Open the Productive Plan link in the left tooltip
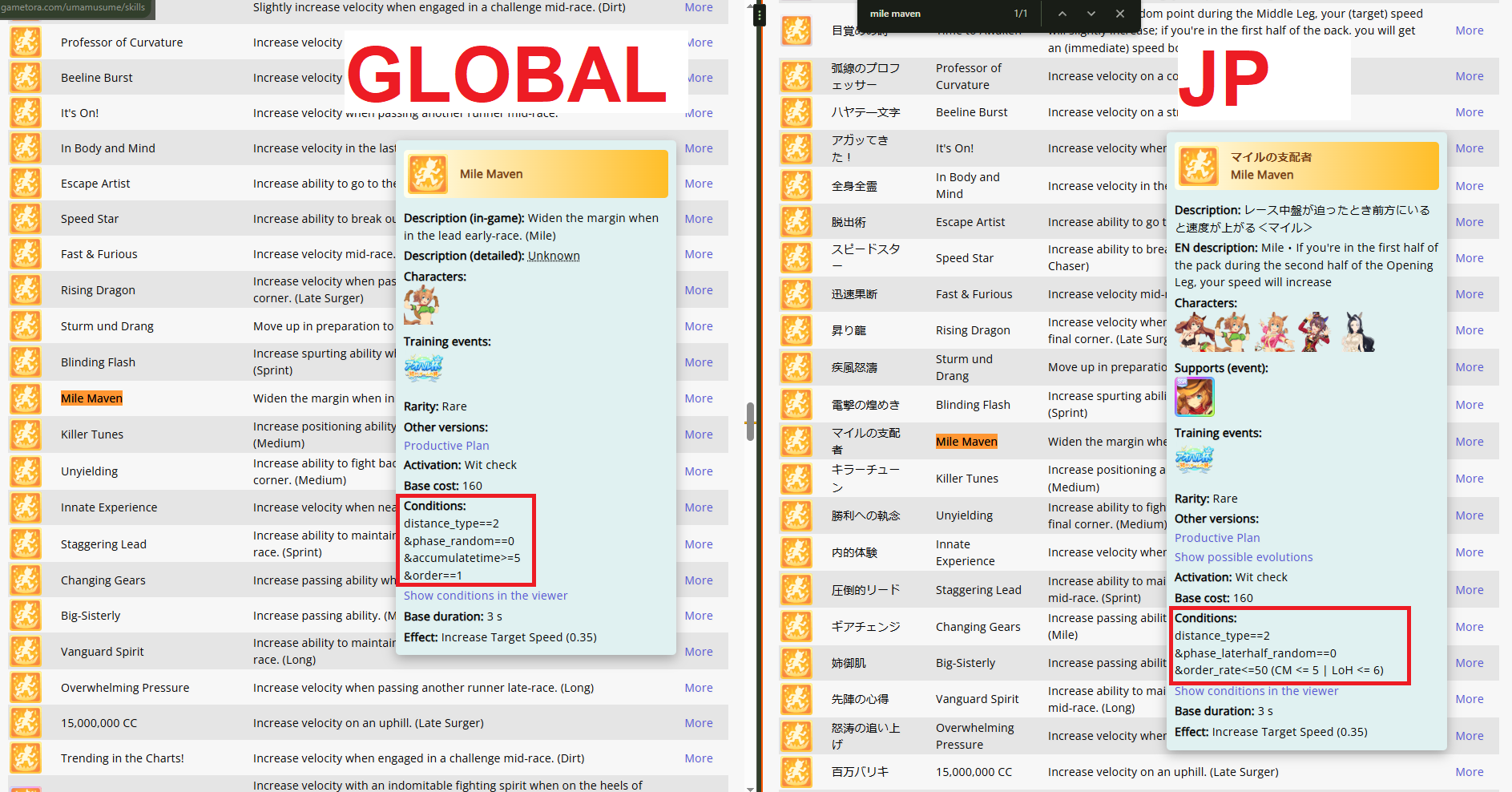 (x=446, y=446)
